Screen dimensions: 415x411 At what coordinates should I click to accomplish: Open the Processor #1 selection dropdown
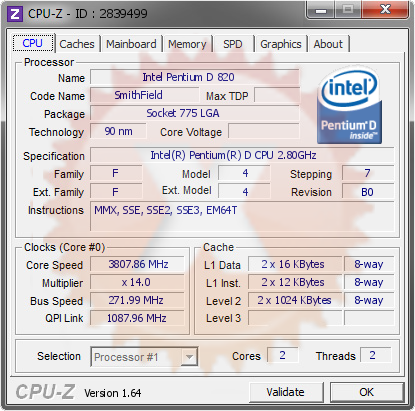144,357
